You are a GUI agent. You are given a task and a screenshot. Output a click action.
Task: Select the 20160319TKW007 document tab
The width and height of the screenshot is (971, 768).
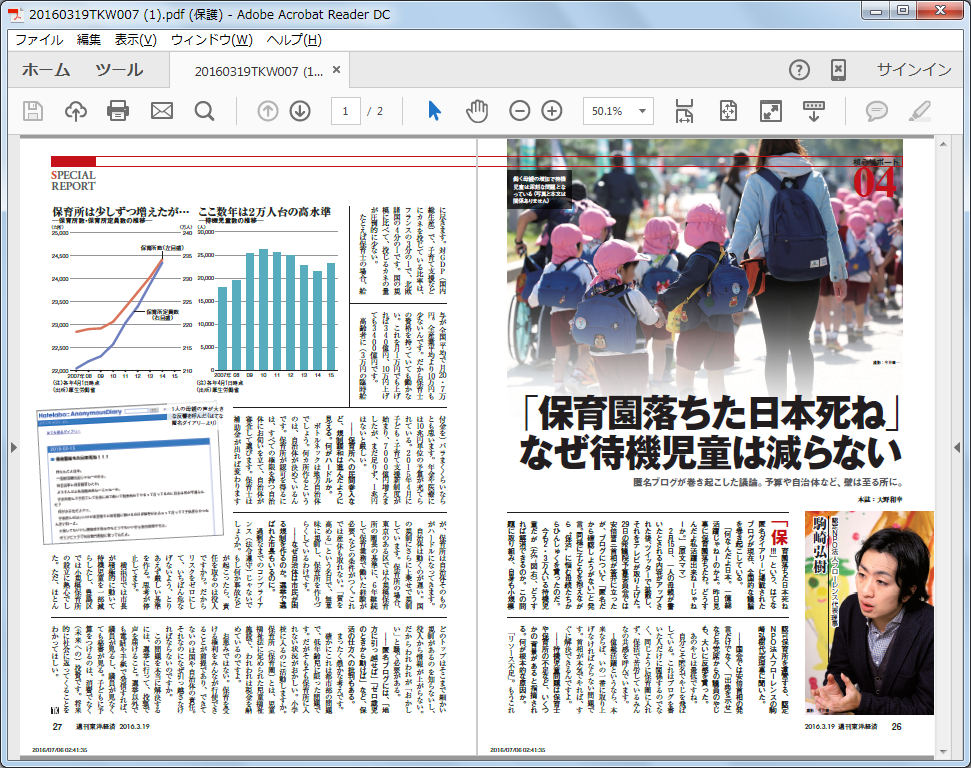click(x=259, y=71)
